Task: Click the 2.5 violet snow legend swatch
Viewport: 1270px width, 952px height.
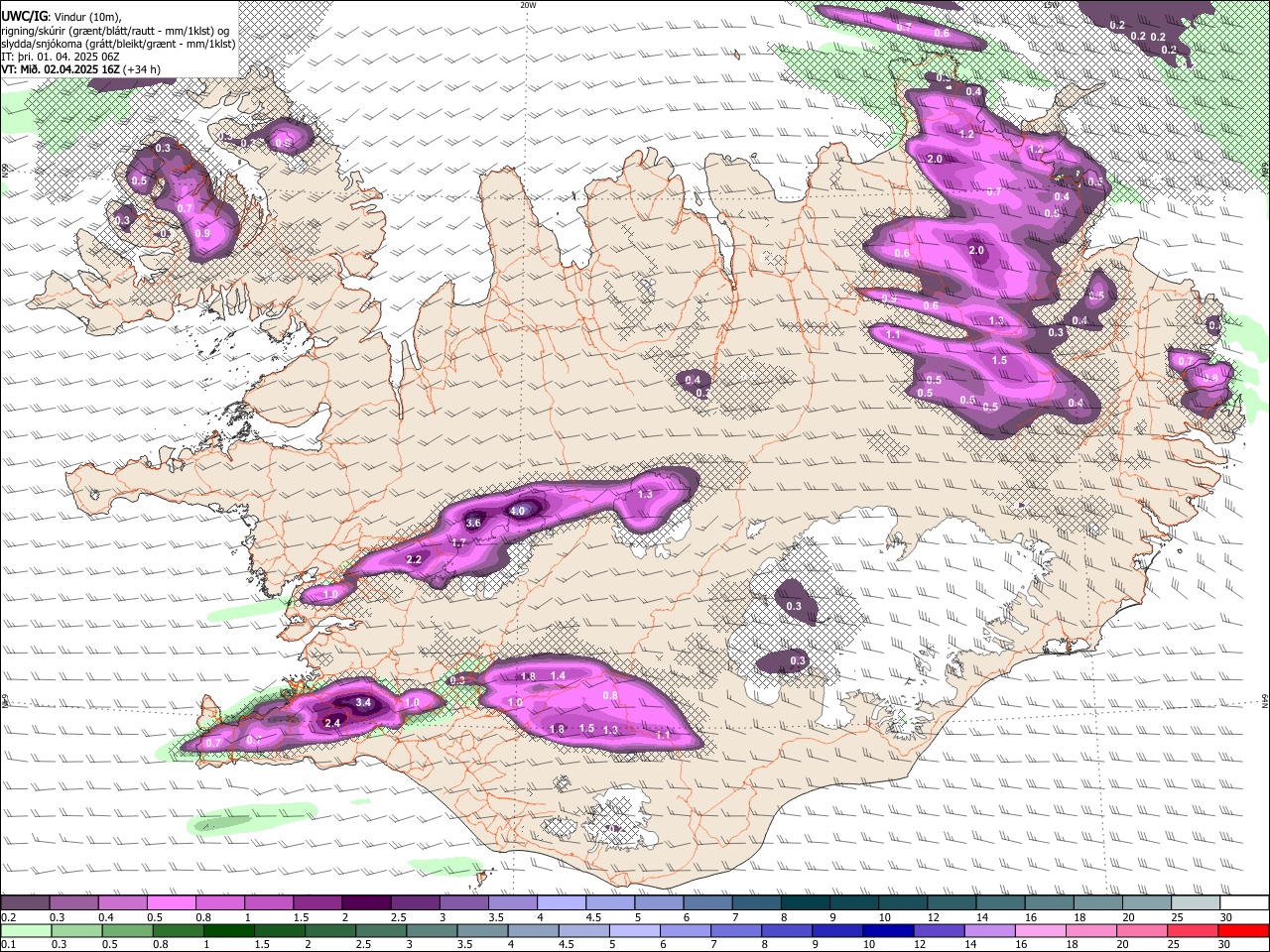Action: pyautogui.click(x=415, y=902)
